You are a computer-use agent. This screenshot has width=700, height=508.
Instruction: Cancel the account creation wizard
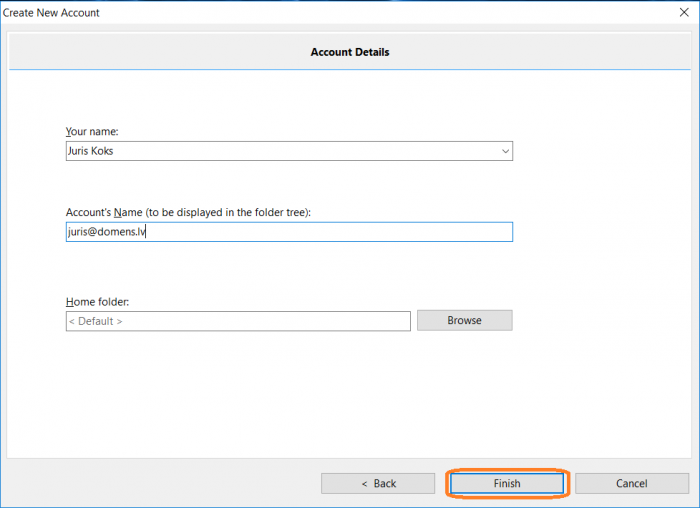coord(632,483)
